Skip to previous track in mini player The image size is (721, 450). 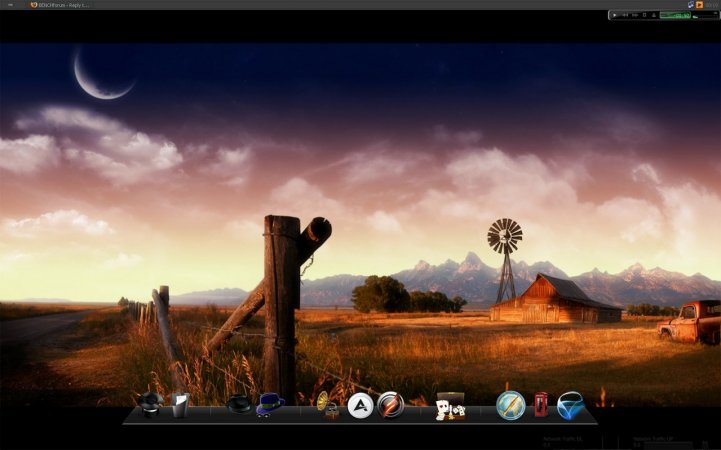pyautogui.click(x=625, y=15)
